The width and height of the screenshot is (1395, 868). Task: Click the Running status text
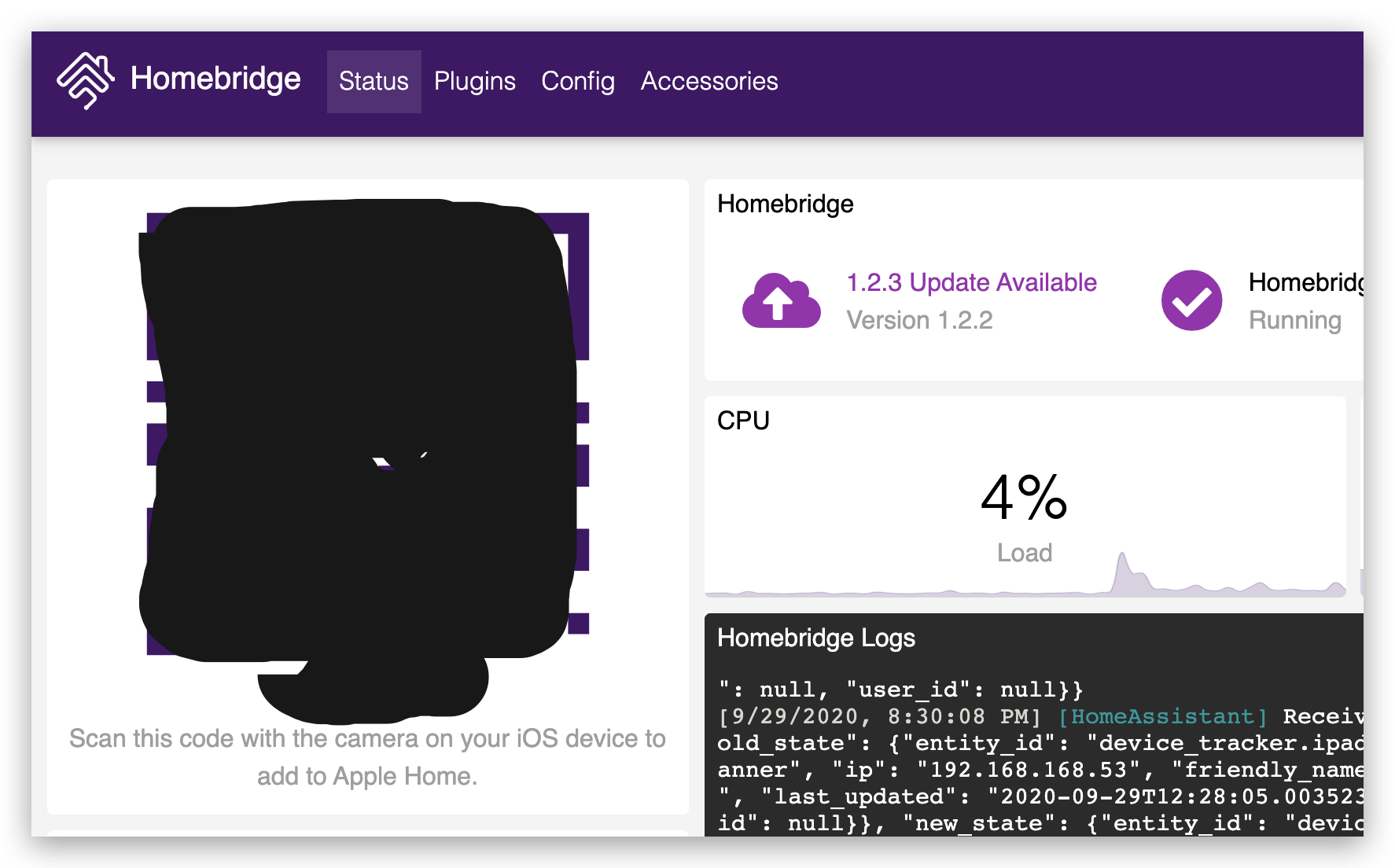(x=1295, y=320)
